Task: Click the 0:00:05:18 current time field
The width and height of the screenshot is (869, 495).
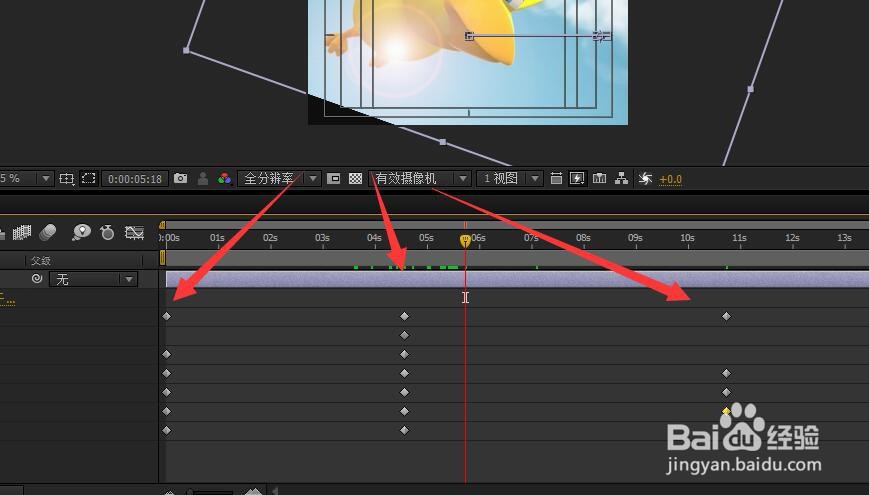Action: click(135, 179)
